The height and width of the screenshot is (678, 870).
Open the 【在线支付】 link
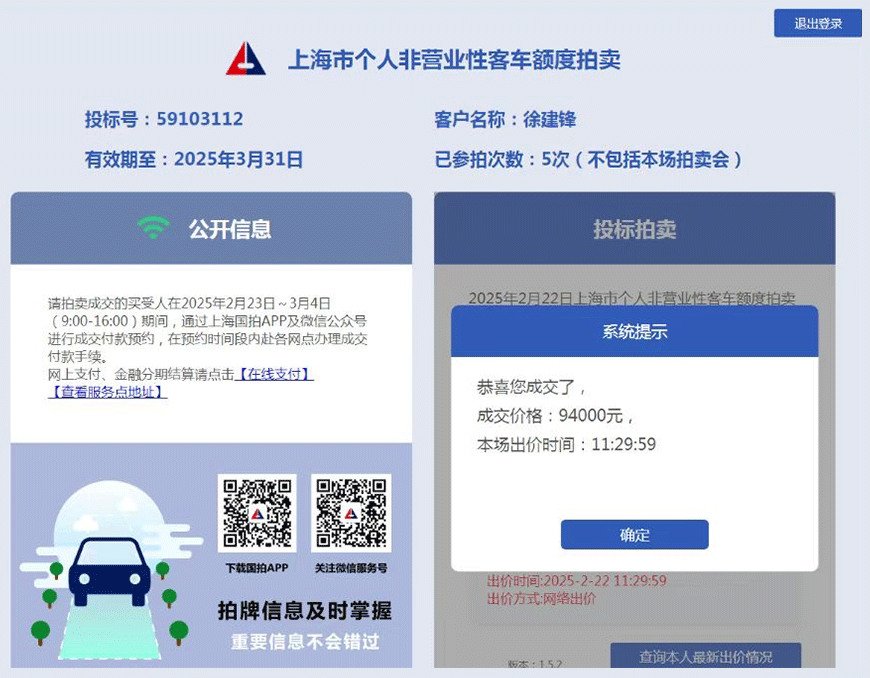point(275,375)
